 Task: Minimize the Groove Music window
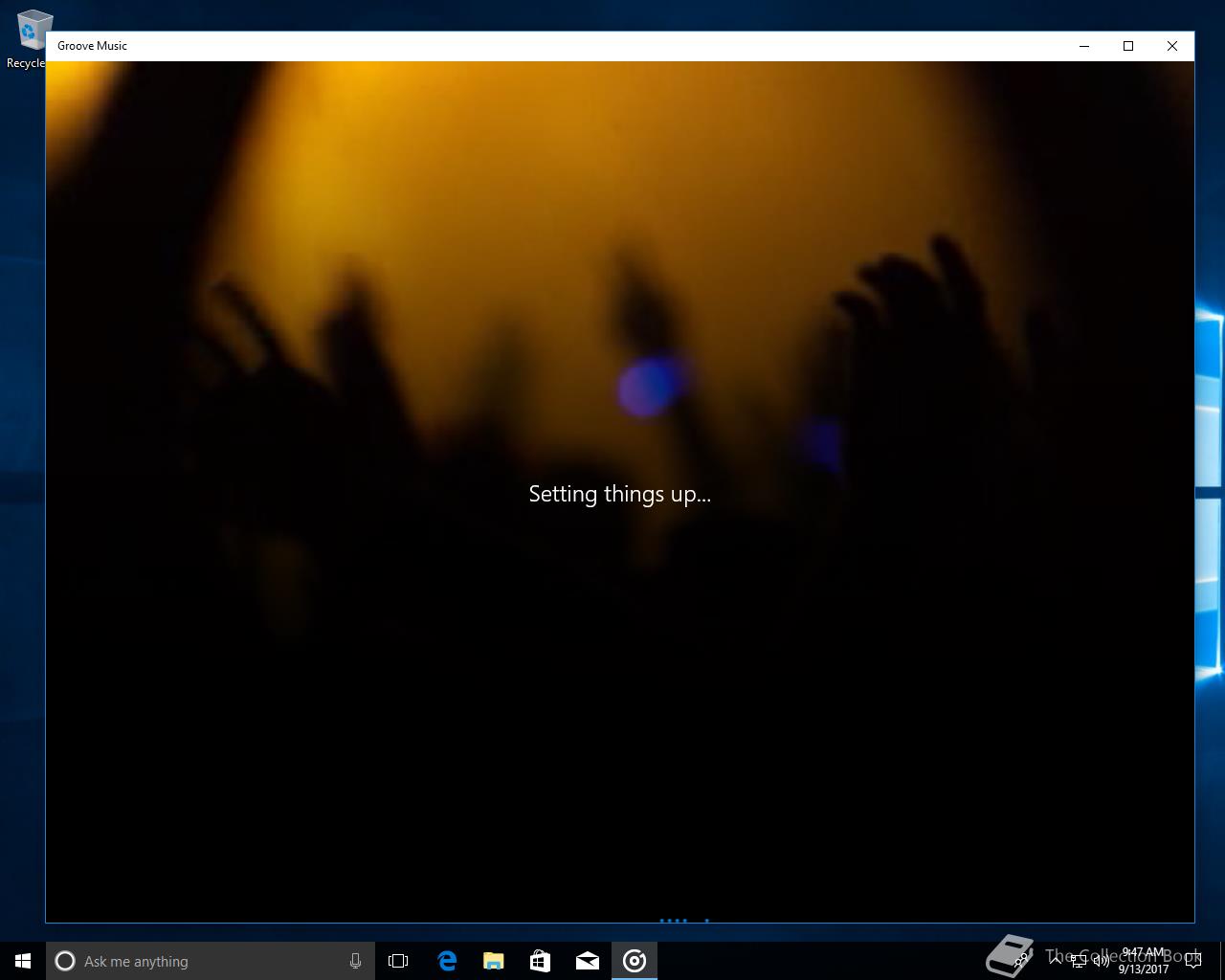click(1084, 46)
